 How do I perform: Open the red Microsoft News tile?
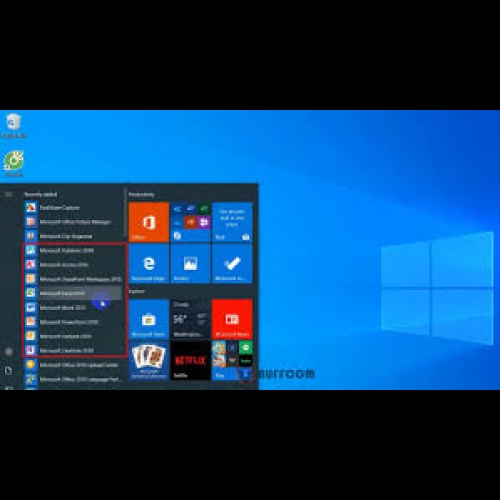[232, 319]
